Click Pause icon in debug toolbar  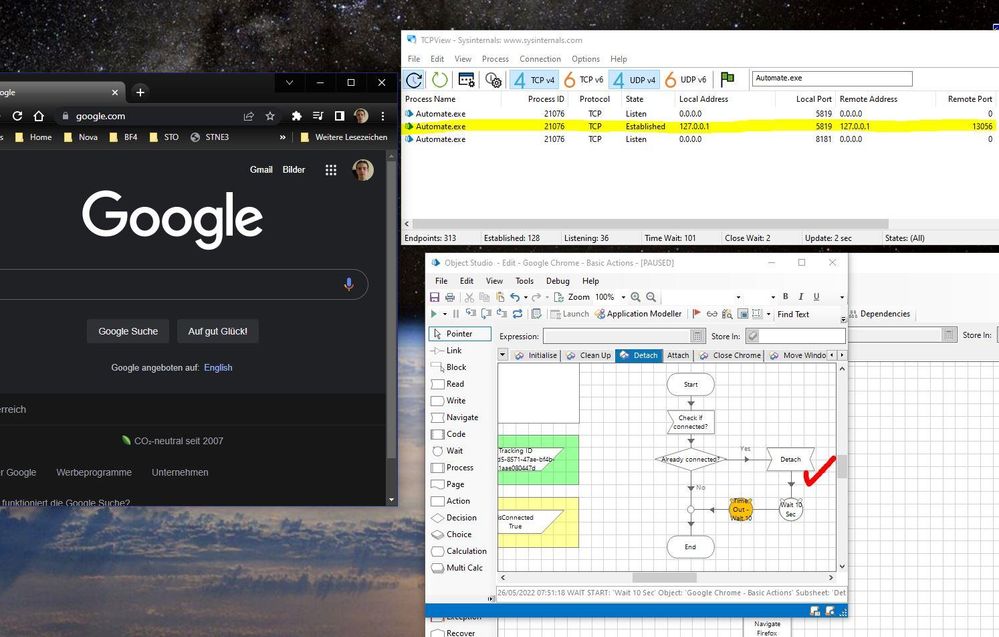click(x=456, y=313)
